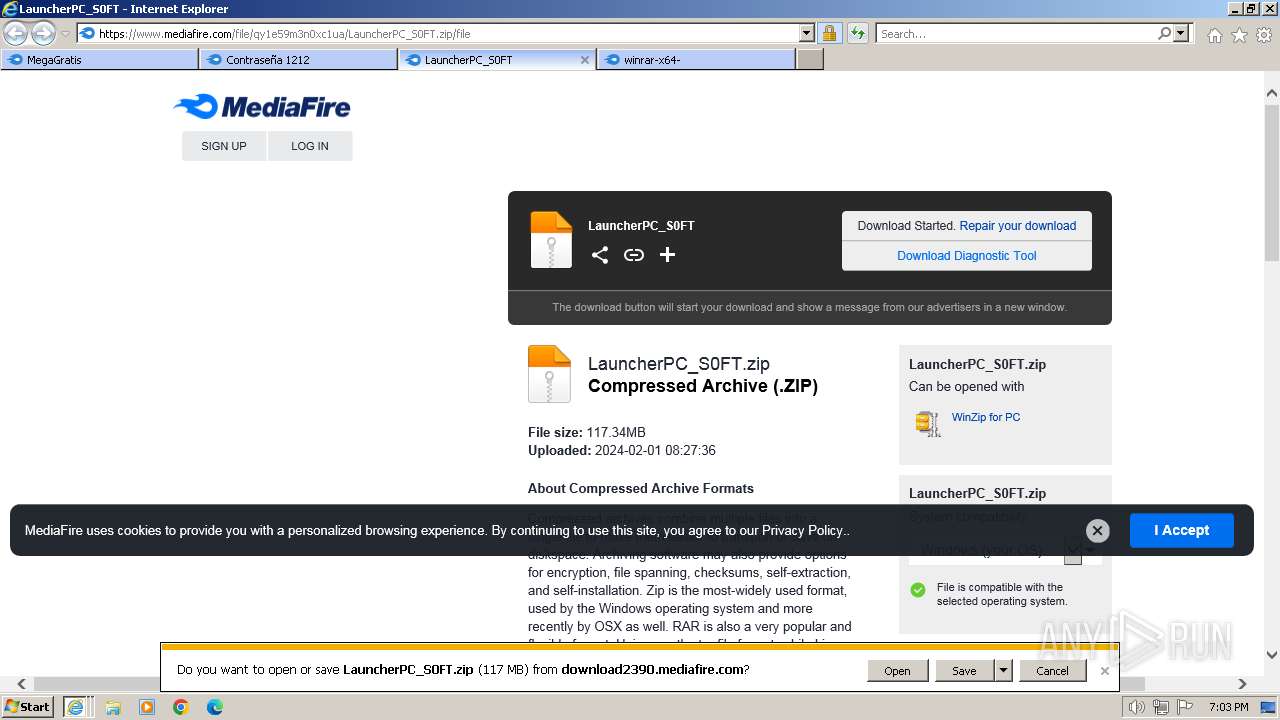
Task: Click the green compatibility checkmark icon
Action: pos(918,590)
